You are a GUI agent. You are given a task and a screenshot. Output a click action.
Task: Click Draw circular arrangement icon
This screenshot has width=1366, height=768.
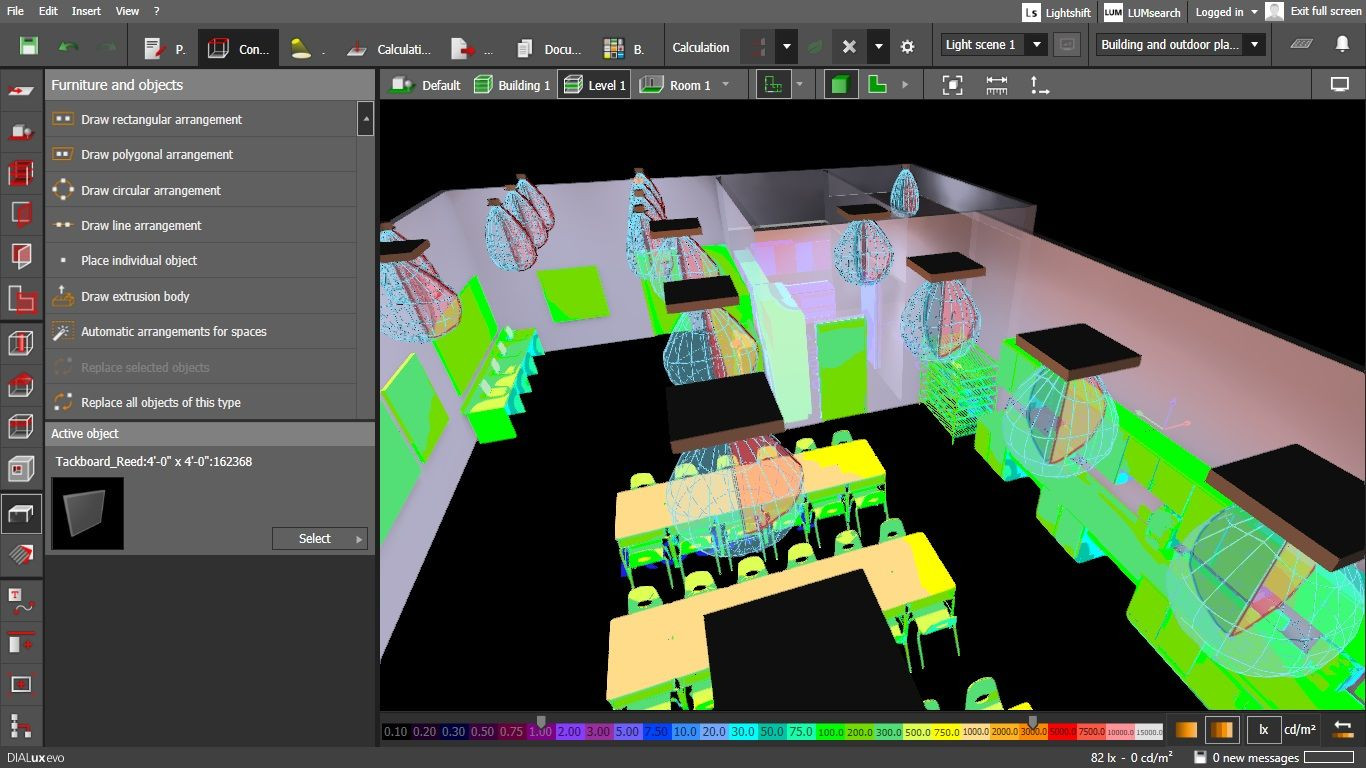63,190
